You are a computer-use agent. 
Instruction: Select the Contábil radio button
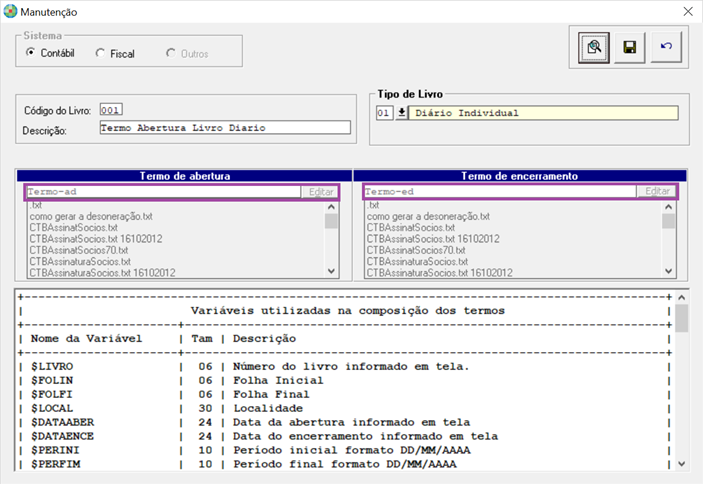[30, 52]
